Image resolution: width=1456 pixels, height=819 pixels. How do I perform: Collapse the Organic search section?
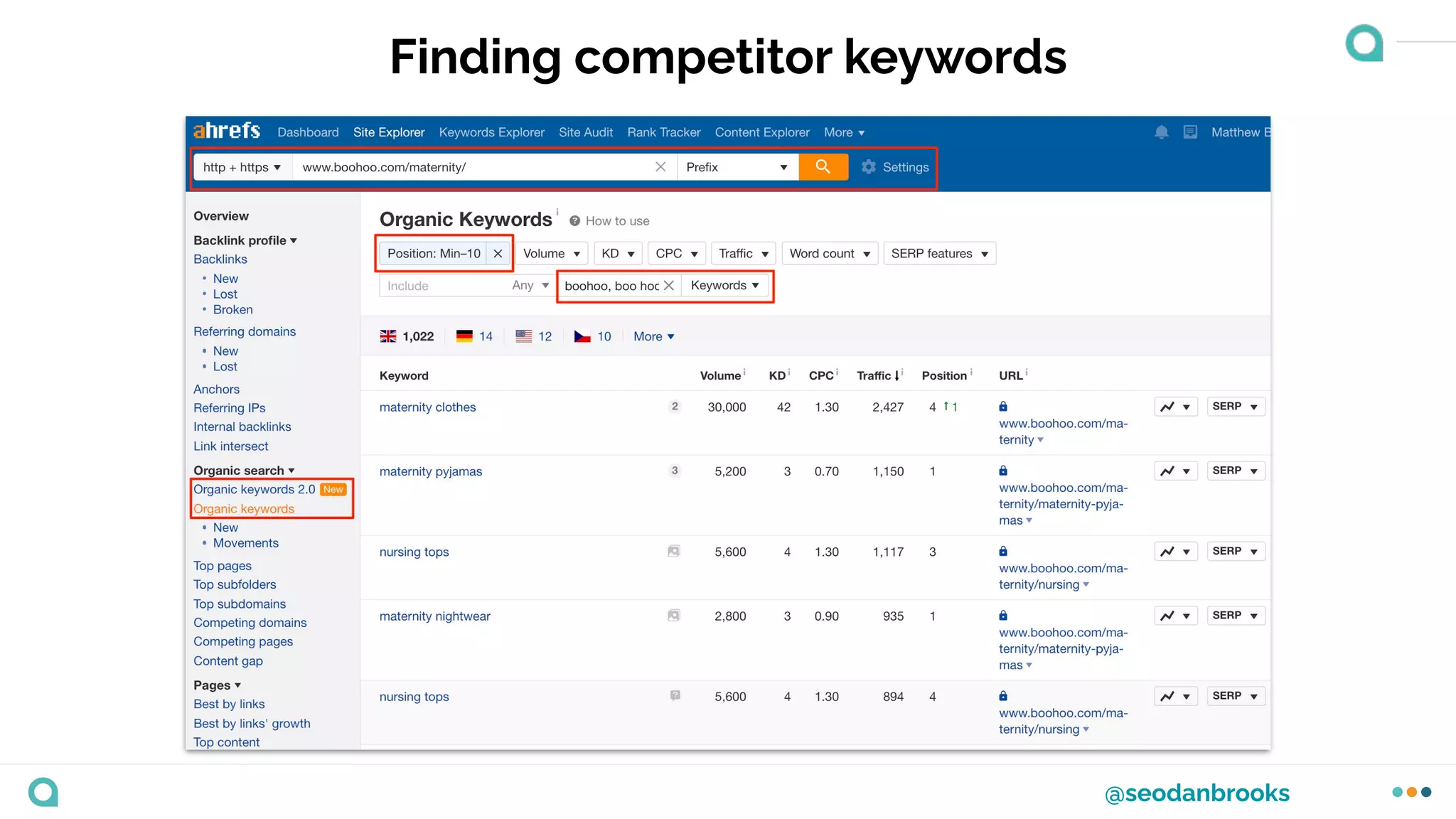[x=244, y=471]
